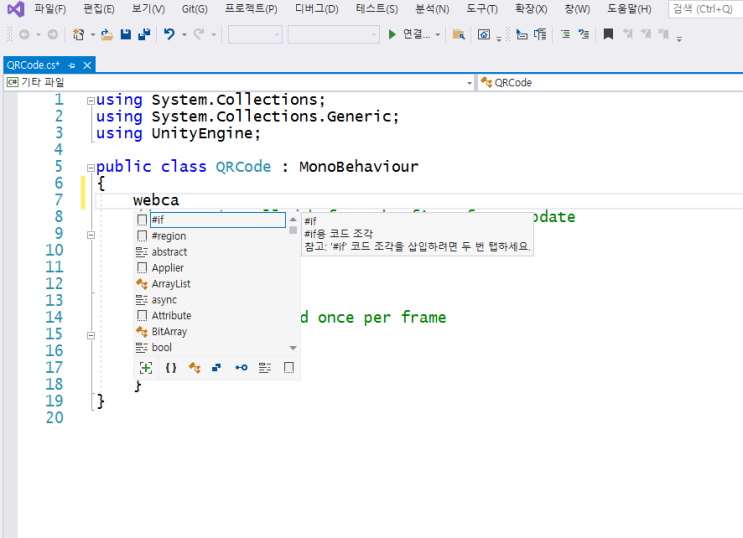Screen dimensions: 743x538
Task: Open the 도구(T) menu
Action: (482, 9)
